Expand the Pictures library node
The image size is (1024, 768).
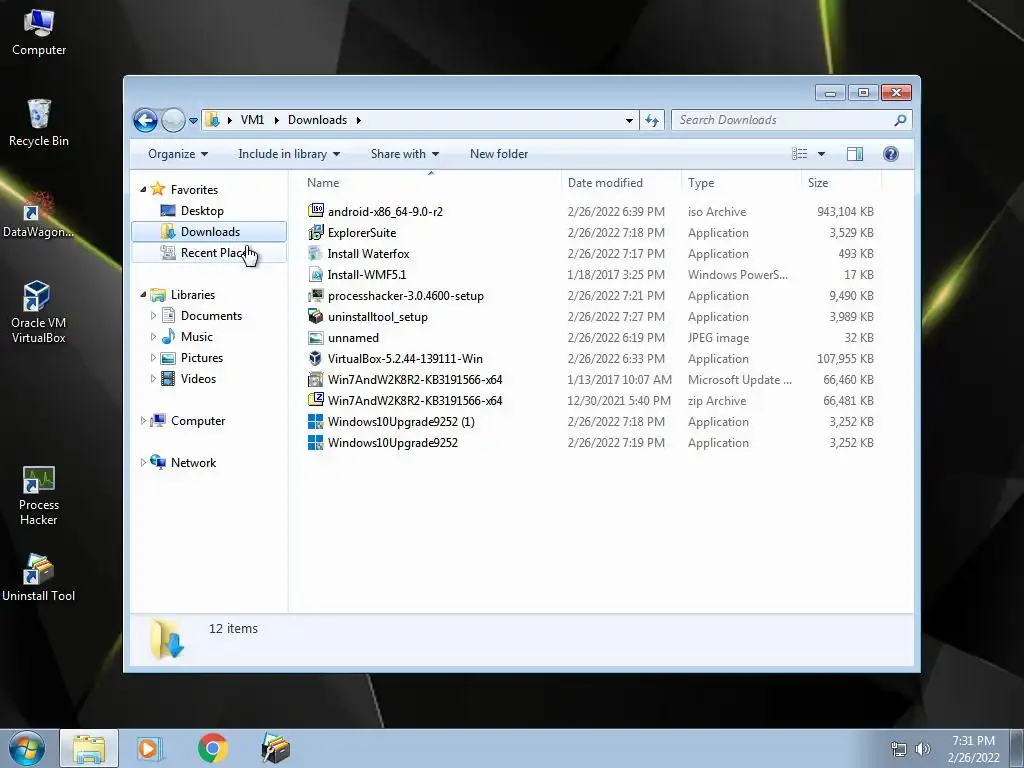pos(153,358)
